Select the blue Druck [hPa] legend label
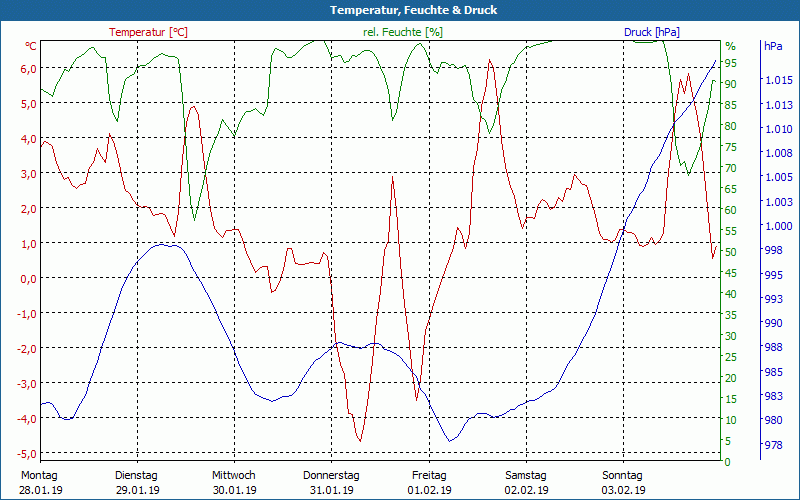Image resolution: width=800 pixels, height=500 pixels. click(651, 32)
